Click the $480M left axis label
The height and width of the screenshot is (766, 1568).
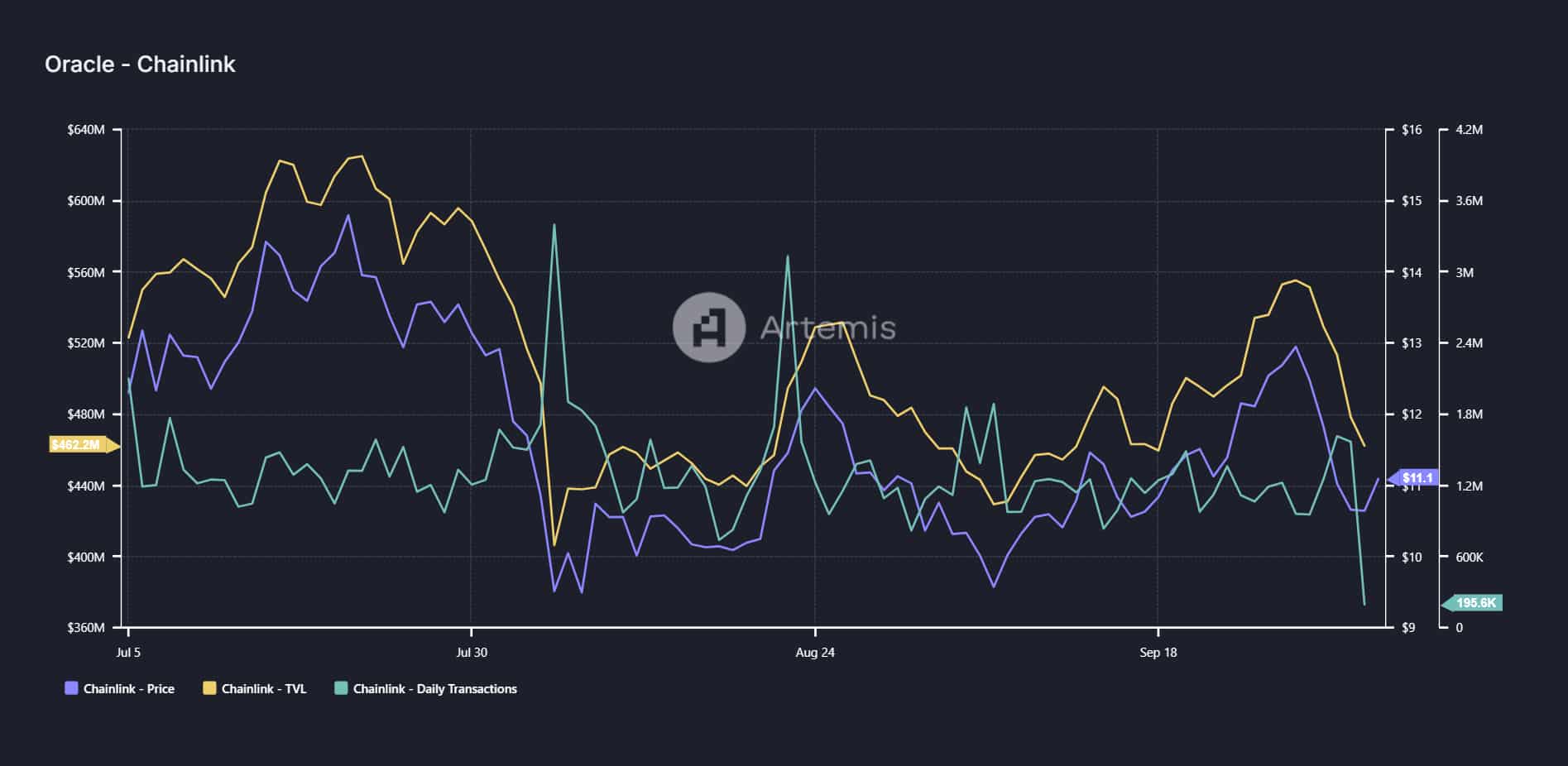(x=86, y=414)
